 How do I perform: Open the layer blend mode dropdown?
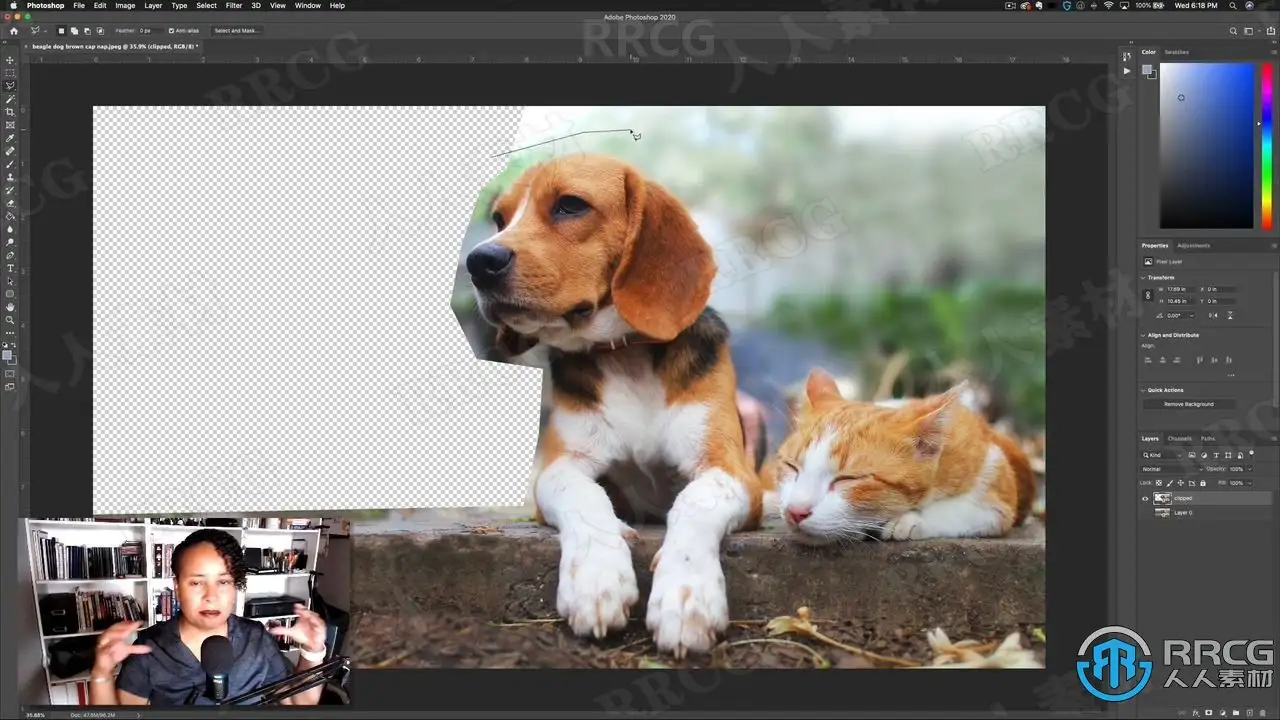coord(1170,469)
